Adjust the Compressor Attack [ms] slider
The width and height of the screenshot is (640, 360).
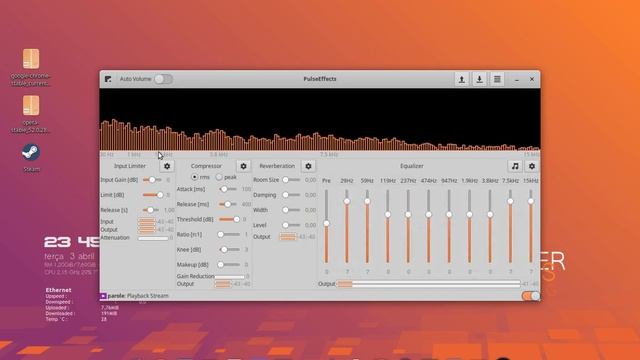[228, 189]
